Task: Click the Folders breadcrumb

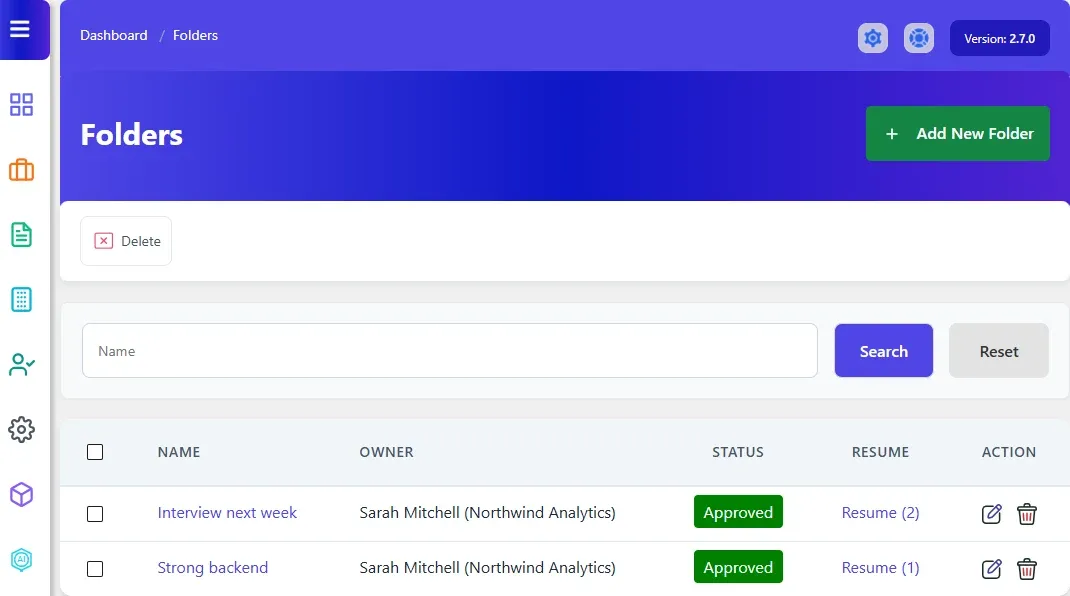Action: coord(195,36)
